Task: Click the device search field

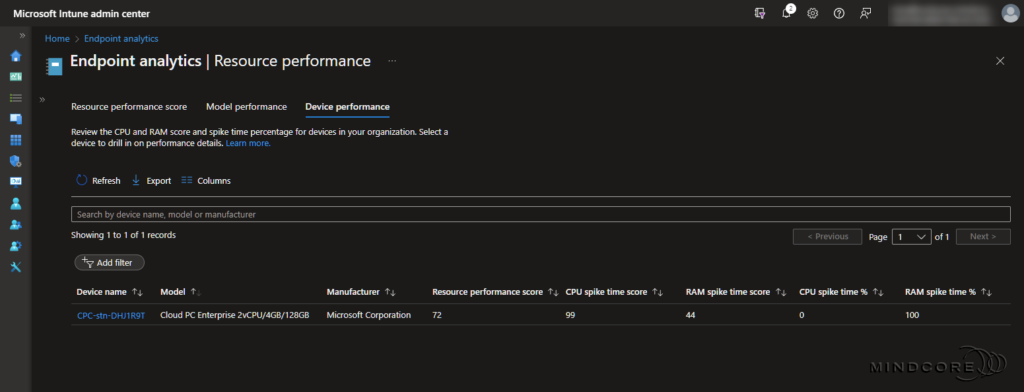Action: coord(541,214)
